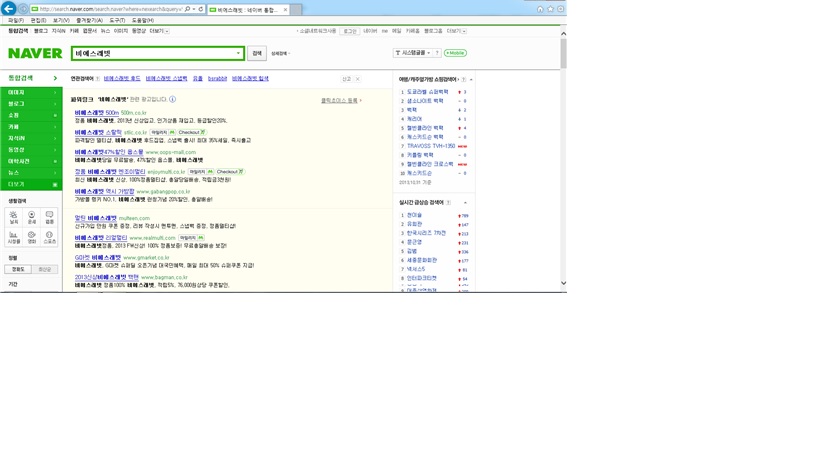Open the 시스템글꼴 font dropdown
The height and width of the screenshot is (460, 819).
(x=412, y=53)
